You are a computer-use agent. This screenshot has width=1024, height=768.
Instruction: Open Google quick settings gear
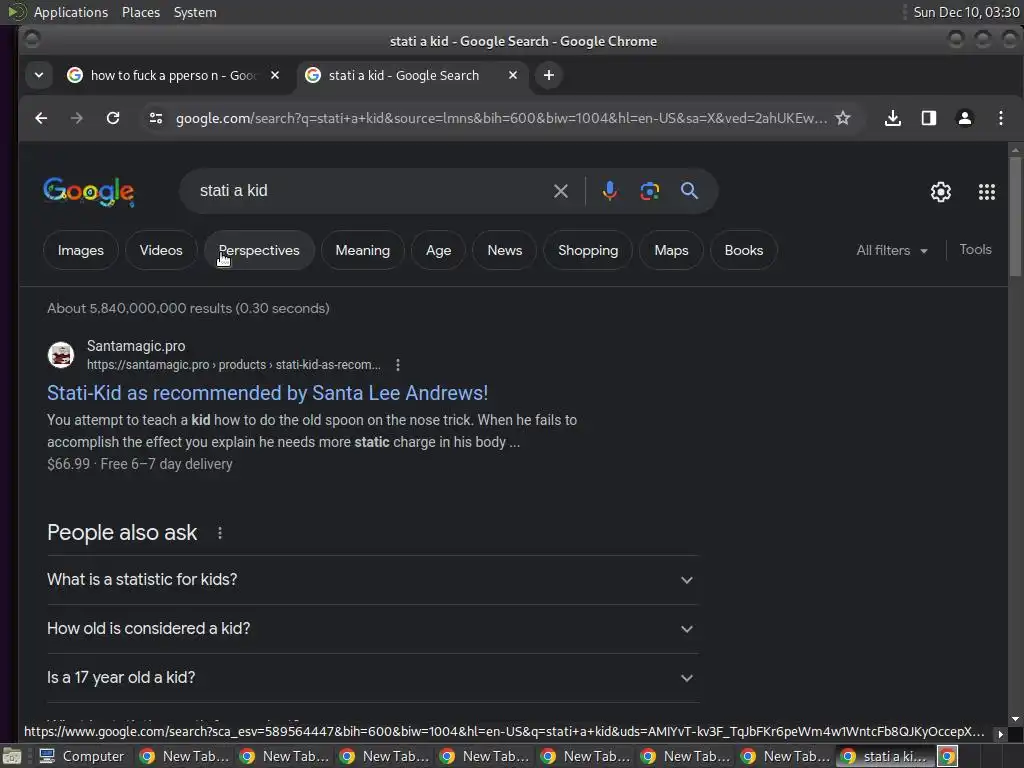pyautogui.click(x=940, y=192)
